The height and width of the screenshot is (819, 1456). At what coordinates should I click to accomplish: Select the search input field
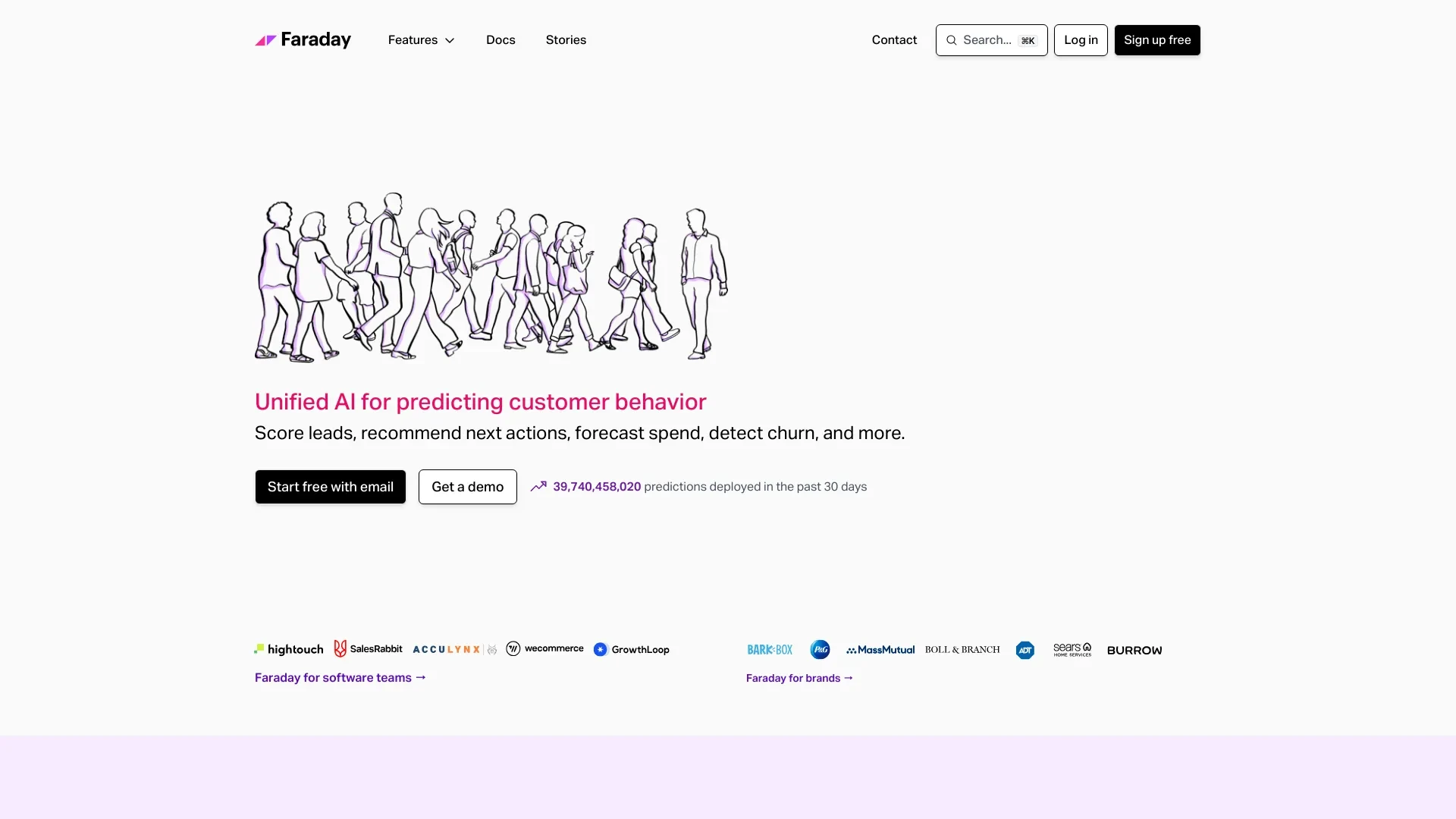tap(991, 40)
